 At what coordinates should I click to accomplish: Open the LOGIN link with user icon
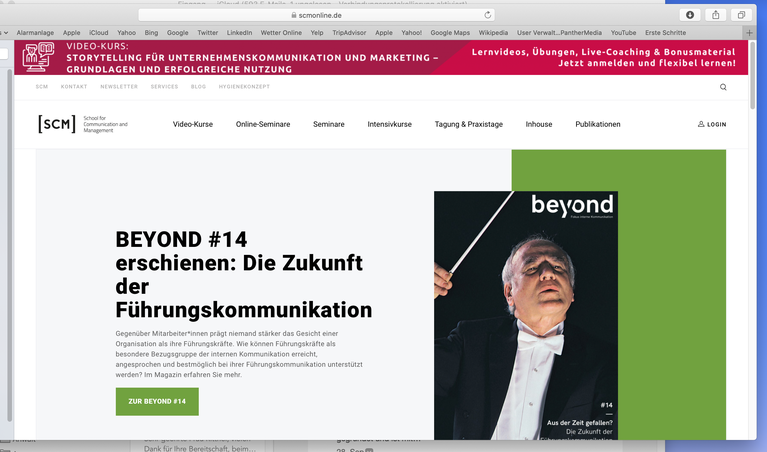pyautogui.click(x=712, y=124)
